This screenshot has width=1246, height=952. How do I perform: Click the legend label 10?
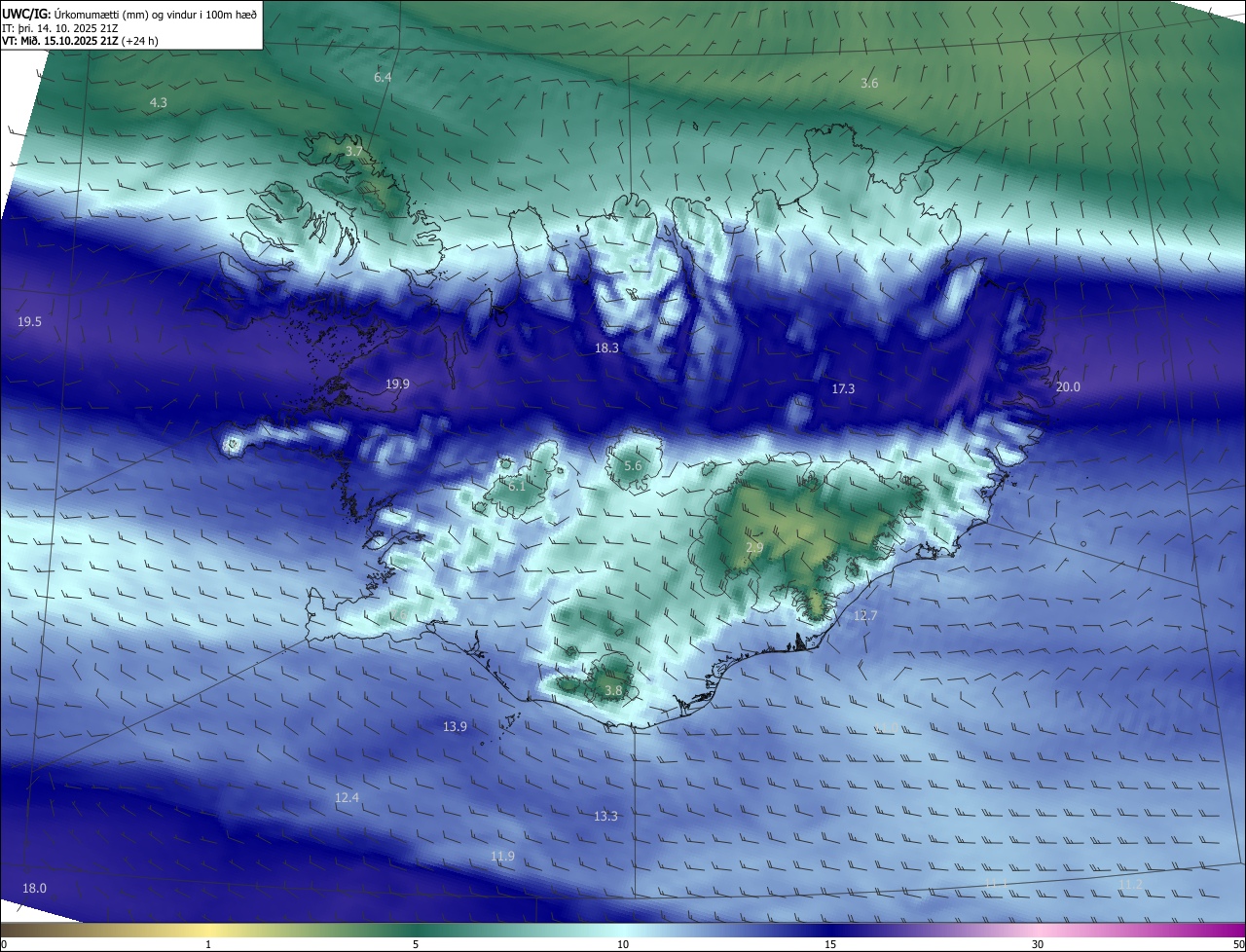click(x=623, y=944)
